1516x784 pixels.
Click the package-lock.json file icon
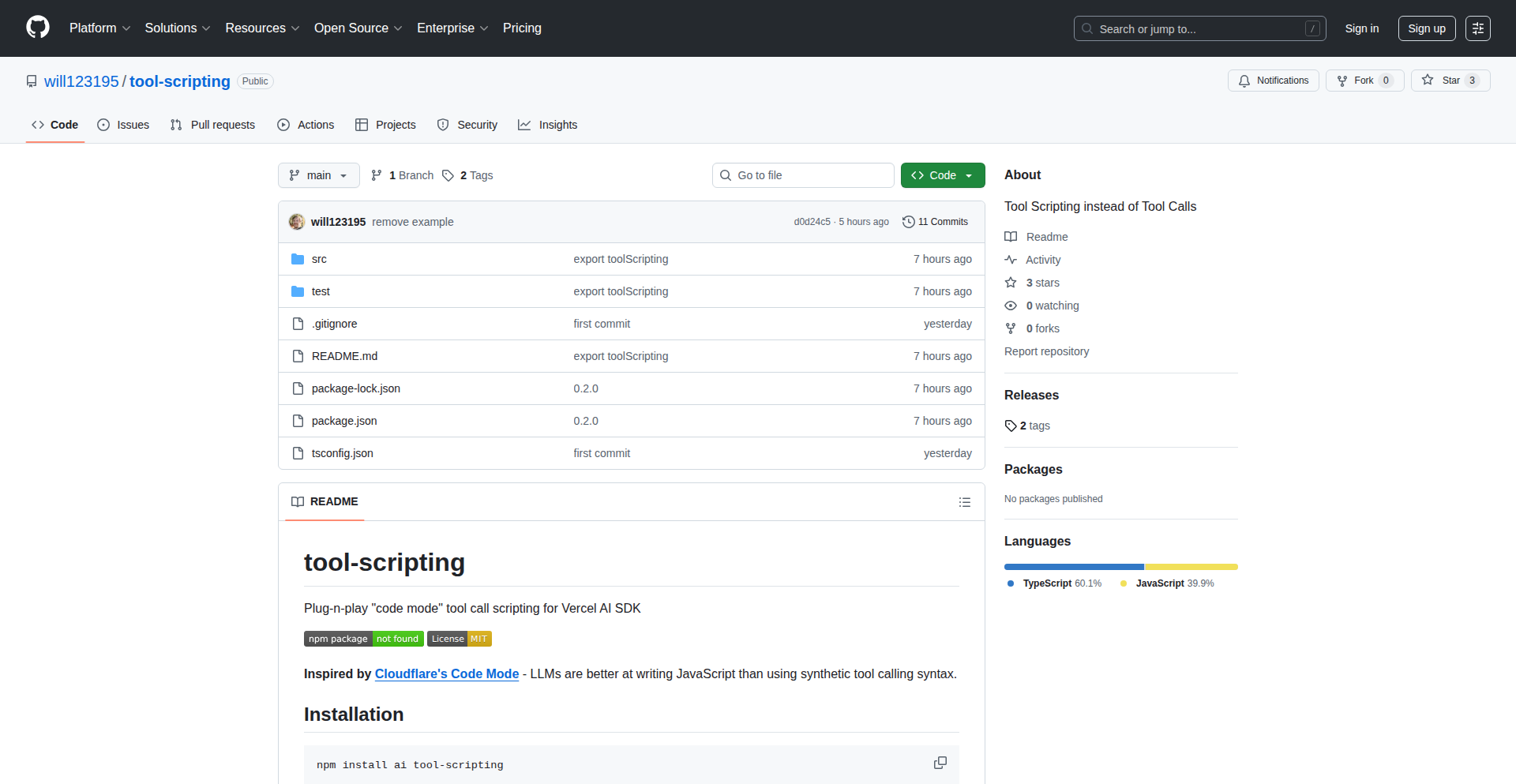click(298, 388)
